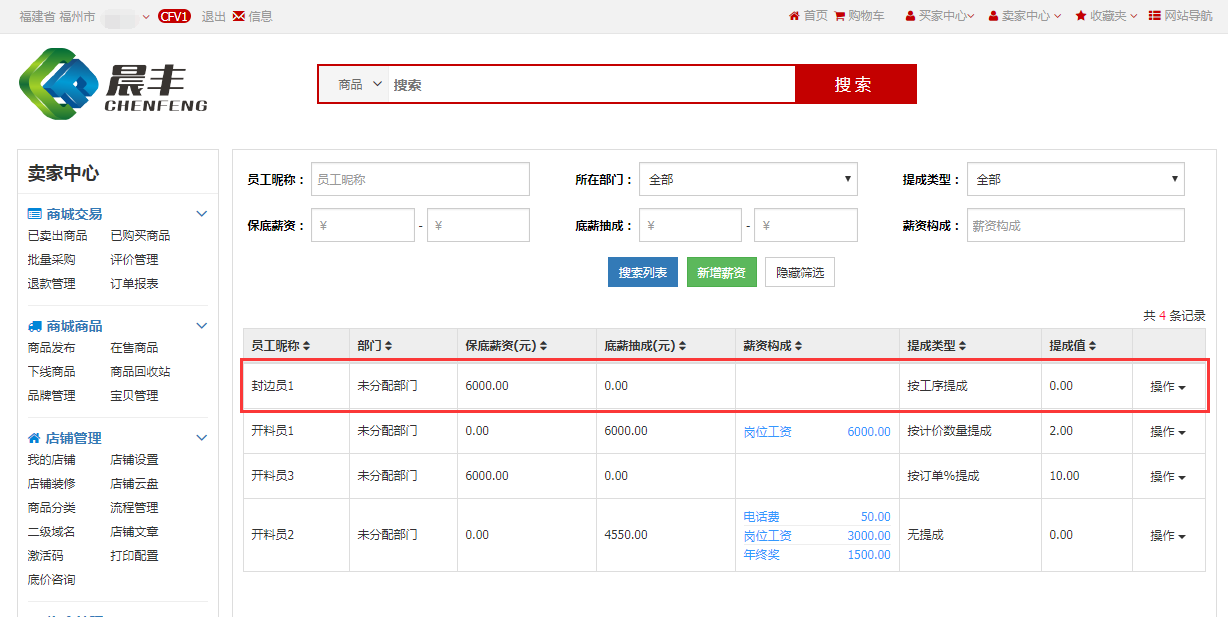Click the home icon labeled 首页

pyautogui.click(x=794, y=16)
